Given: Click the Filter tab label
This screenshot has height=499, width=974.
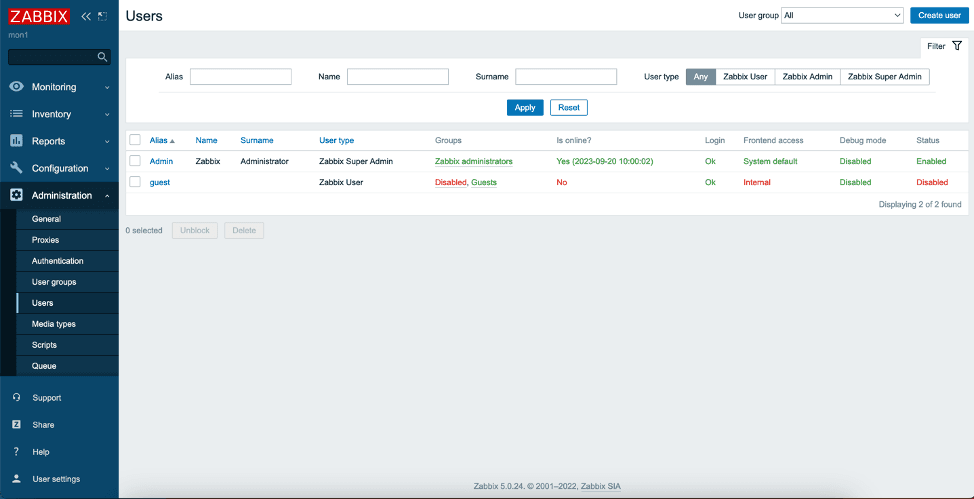Looking at the screenshot, I should click(x=936, y=46).
